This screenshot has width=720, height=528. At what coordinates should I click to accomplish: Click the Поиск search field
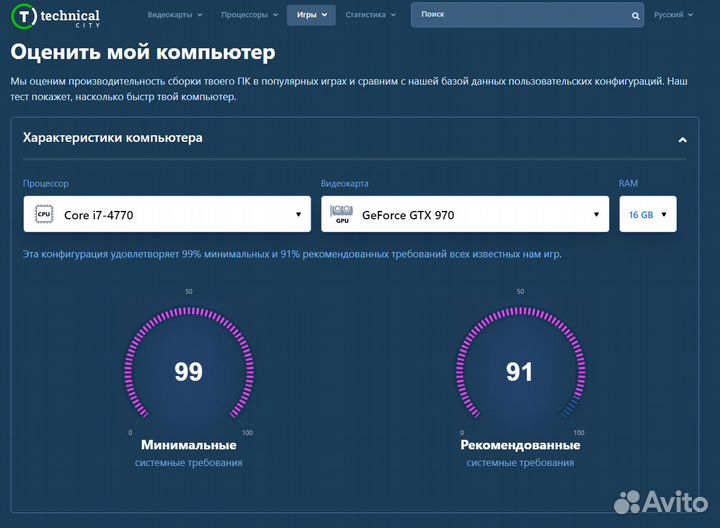[x=527, y=15]
